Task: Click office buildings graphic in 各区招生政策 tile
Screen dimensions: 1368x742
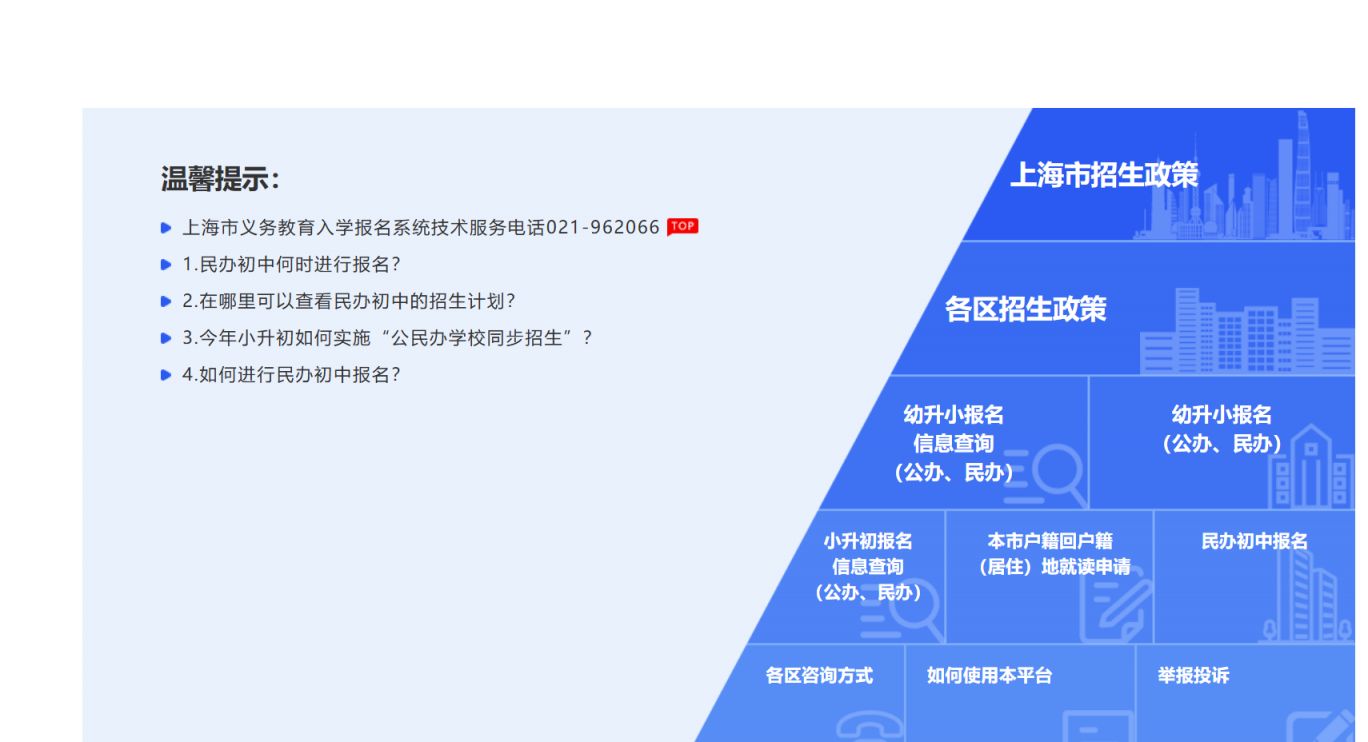Action: pyautogui.click(x=1247, y=331)
